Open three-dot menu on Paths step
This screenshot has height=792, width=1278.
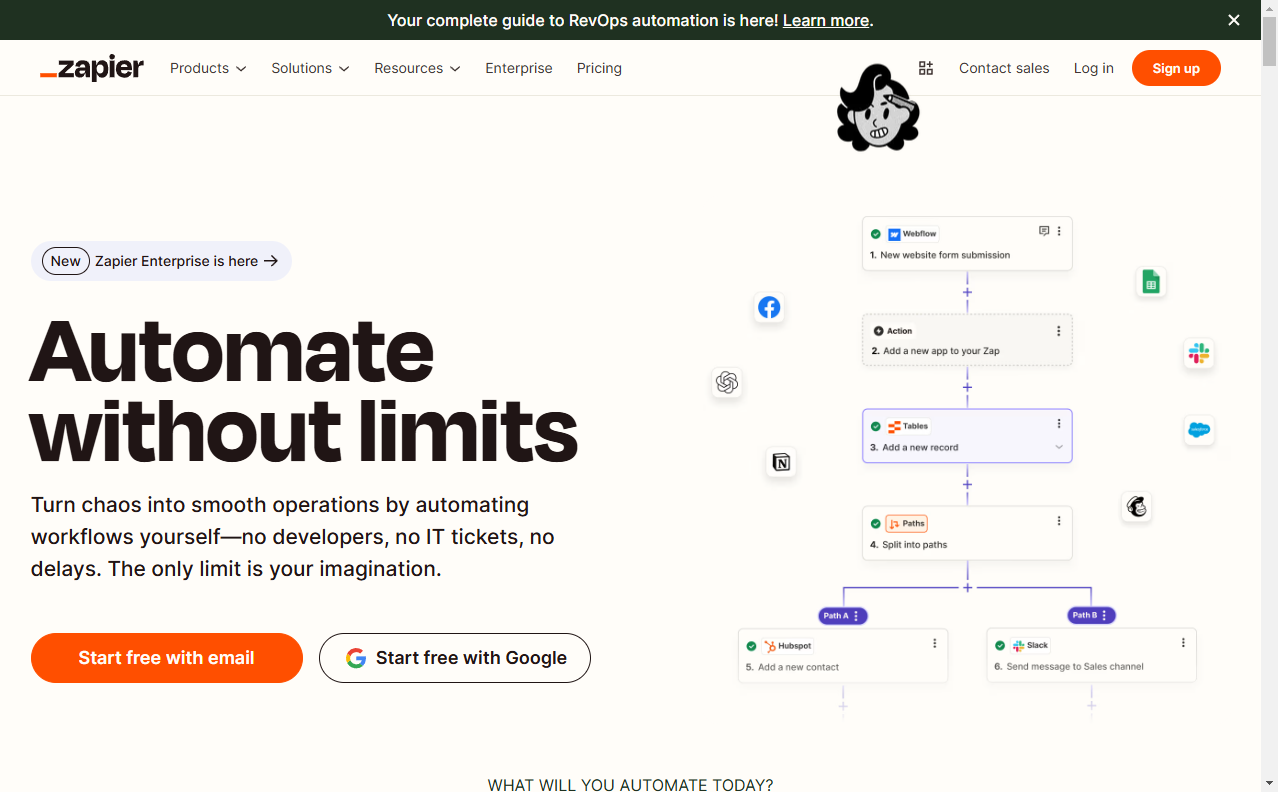[x=1059, y=521]
